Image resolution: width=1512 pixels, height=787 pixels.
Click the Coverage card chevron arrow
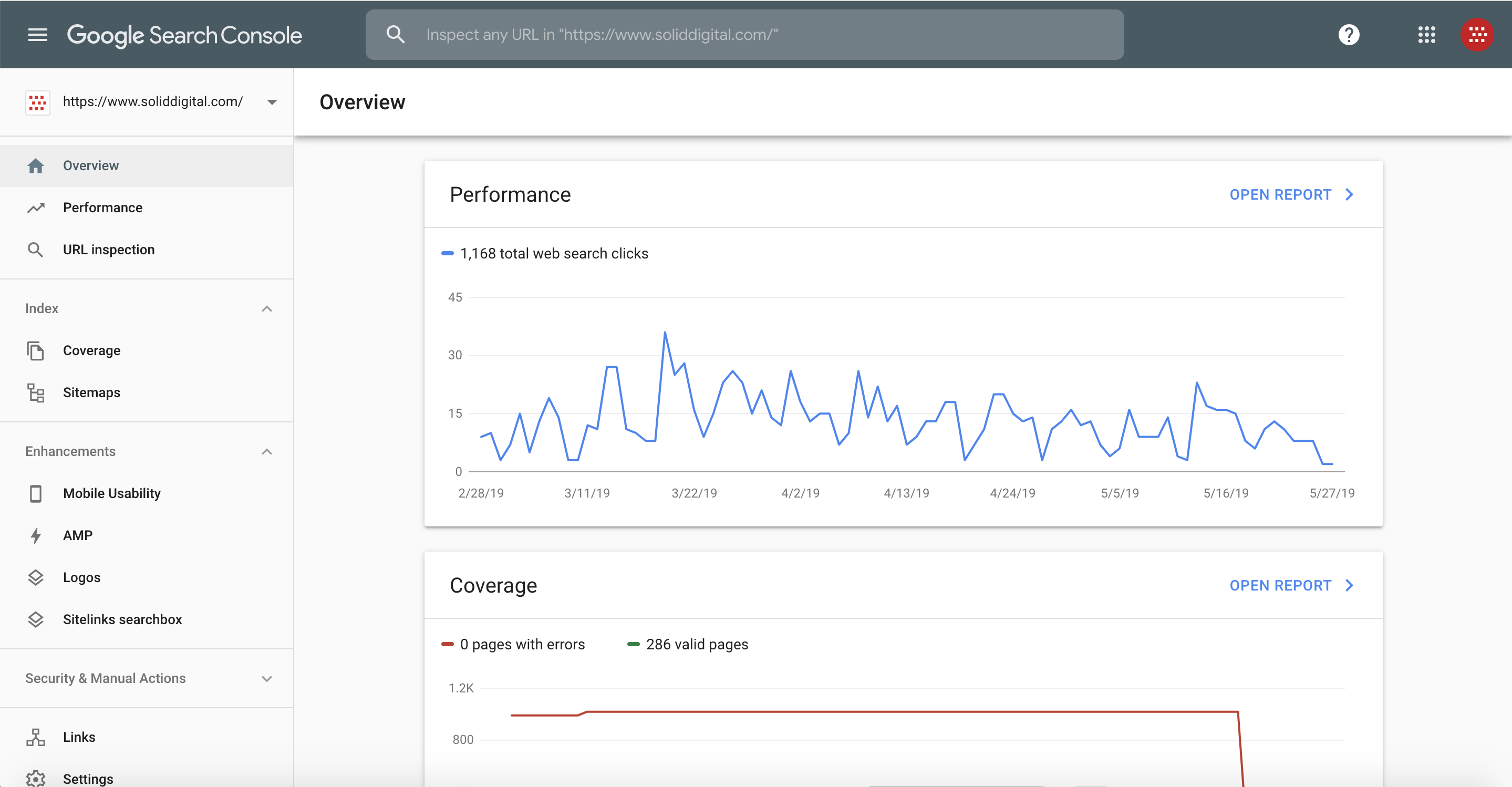pyautogui.click(x=1350, y=585)
